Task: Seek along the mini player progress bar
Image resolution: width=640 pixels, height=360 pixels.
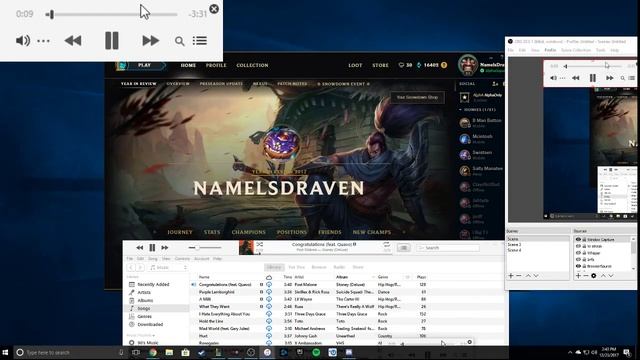Action: click(x=111, y=14)
